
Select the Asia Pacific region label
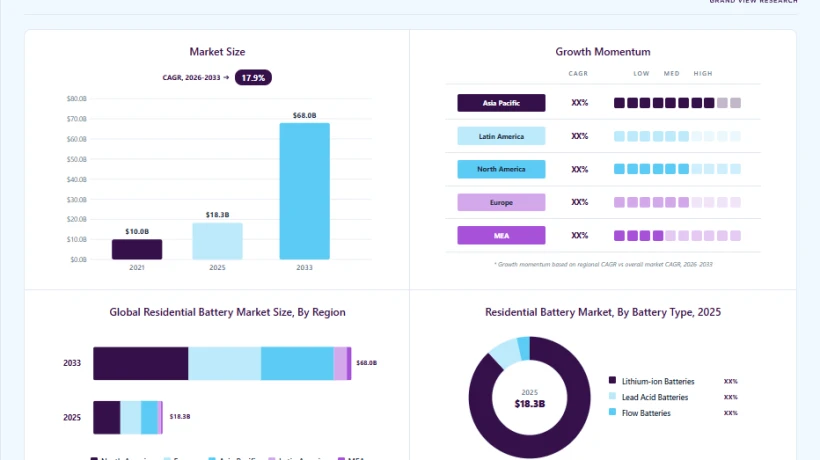(x=501, y=103)
